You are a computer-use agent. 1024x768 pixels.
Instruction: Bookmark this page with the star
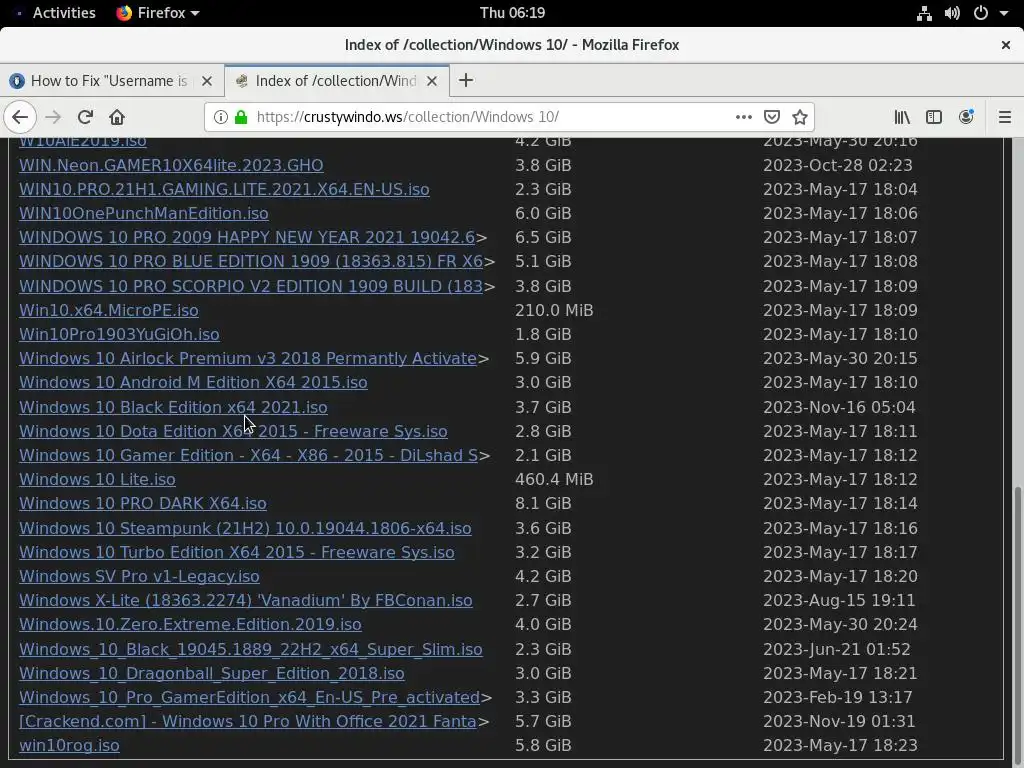point(799,117)
